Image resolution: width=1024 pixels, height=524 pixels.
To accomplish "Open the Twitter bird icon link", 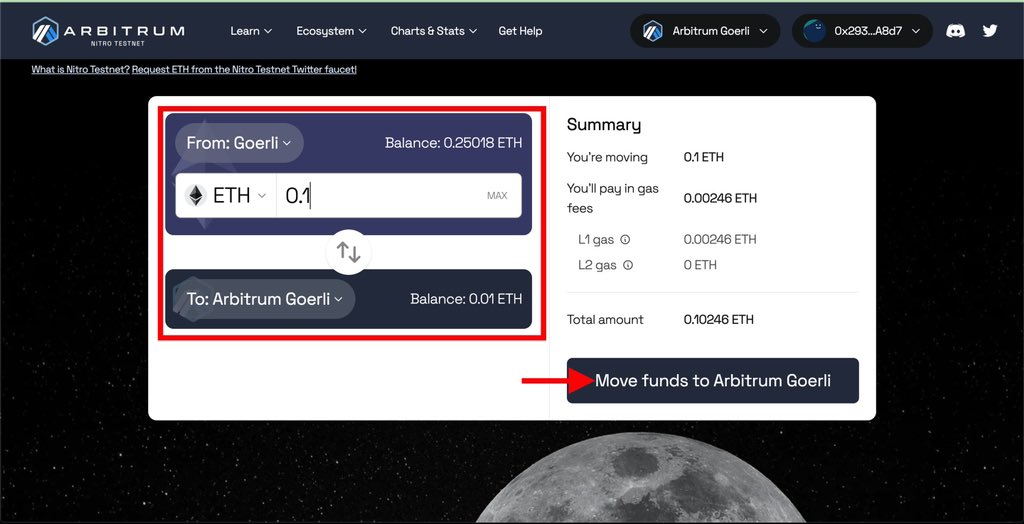I will [990, 31].
